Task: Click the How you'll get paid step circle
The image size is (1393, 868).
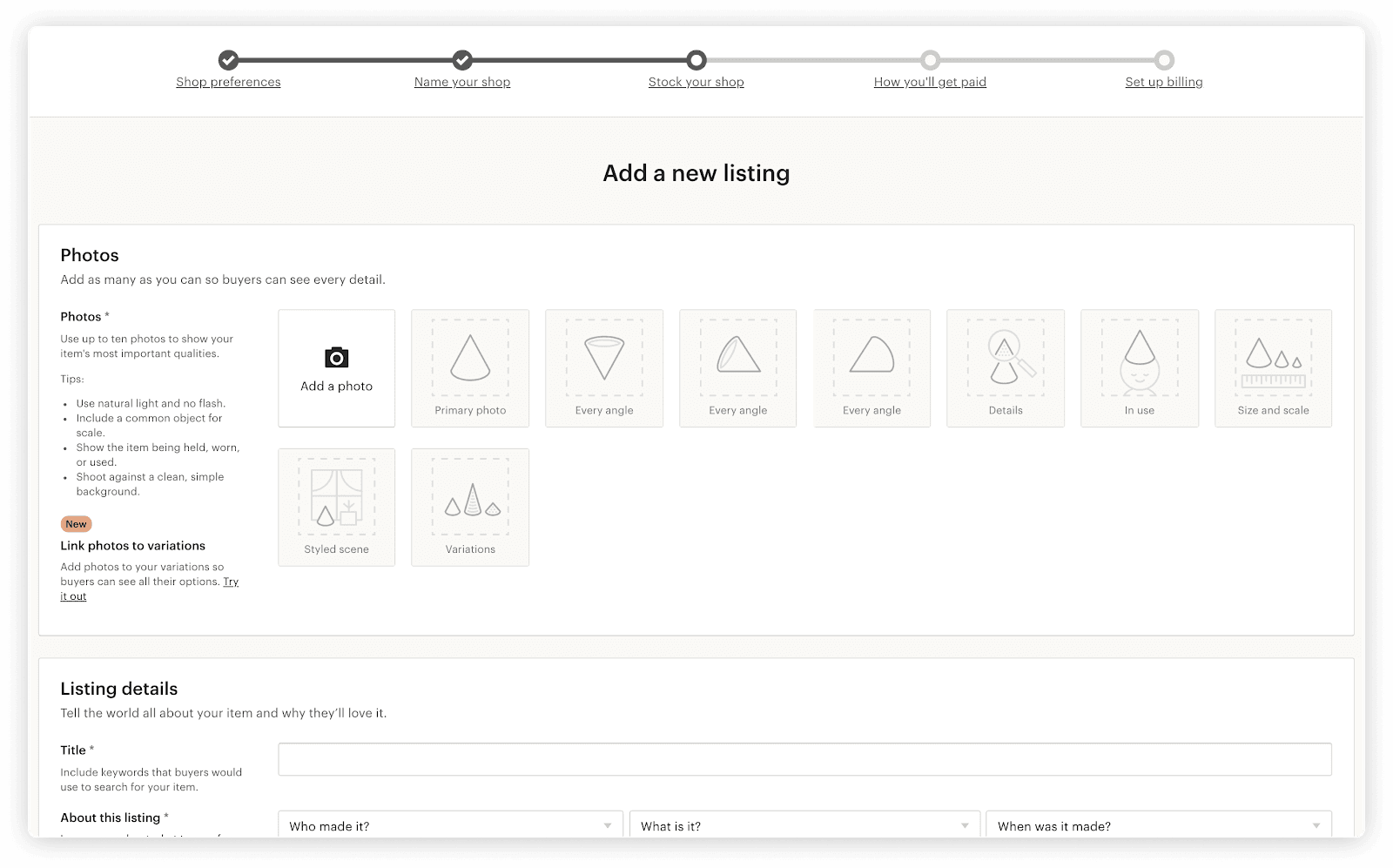Action: point(931,60)
